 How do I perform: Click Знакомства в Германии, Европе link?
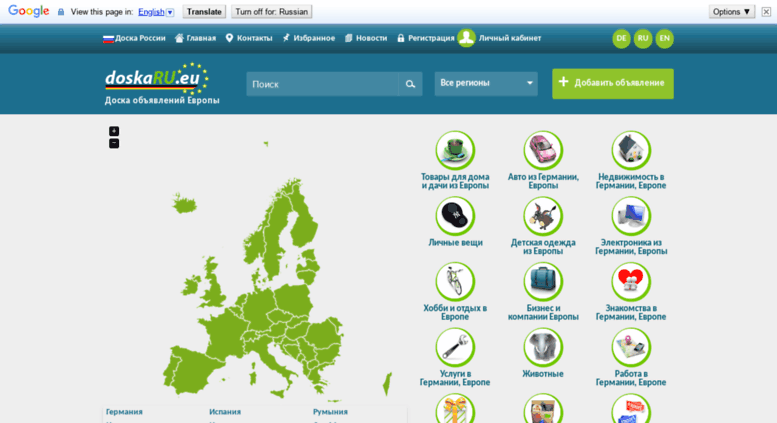631,313
